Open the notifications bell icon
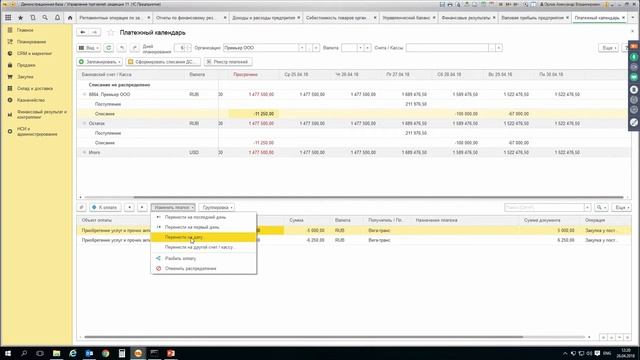Screen dimensions: 640x360 [x=58, y=18]
